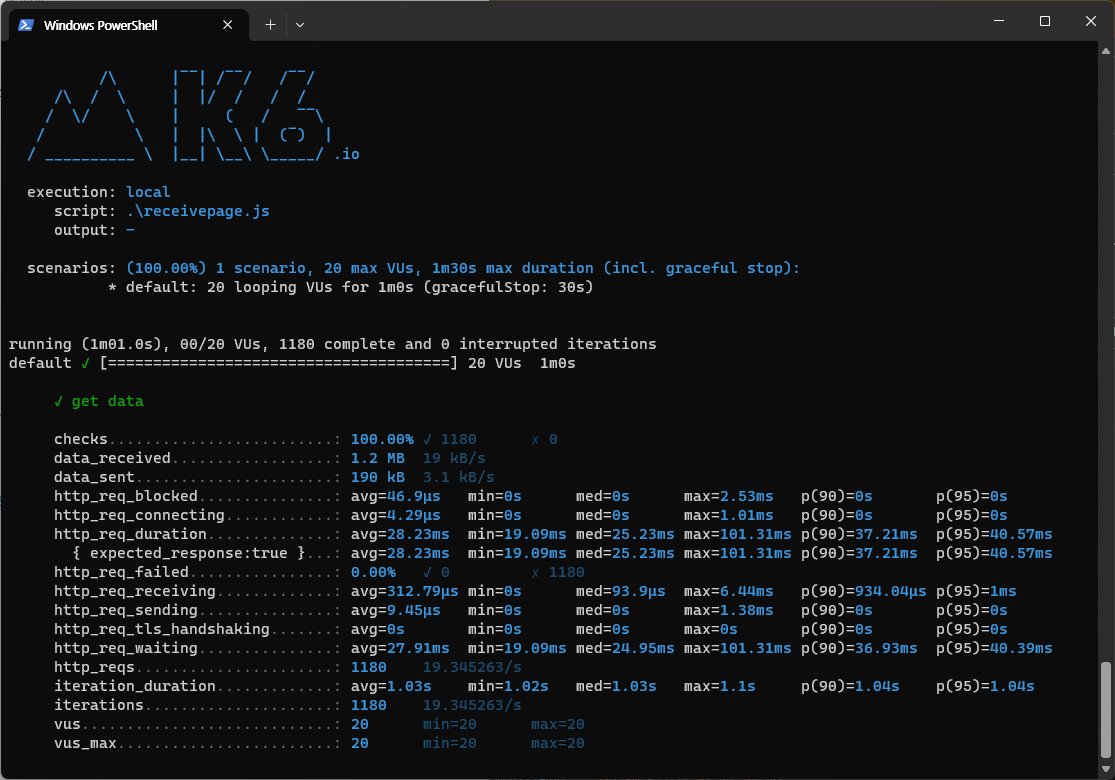Click the http_reqs '1180' count

pyautogui.click(x=368, y=668)
